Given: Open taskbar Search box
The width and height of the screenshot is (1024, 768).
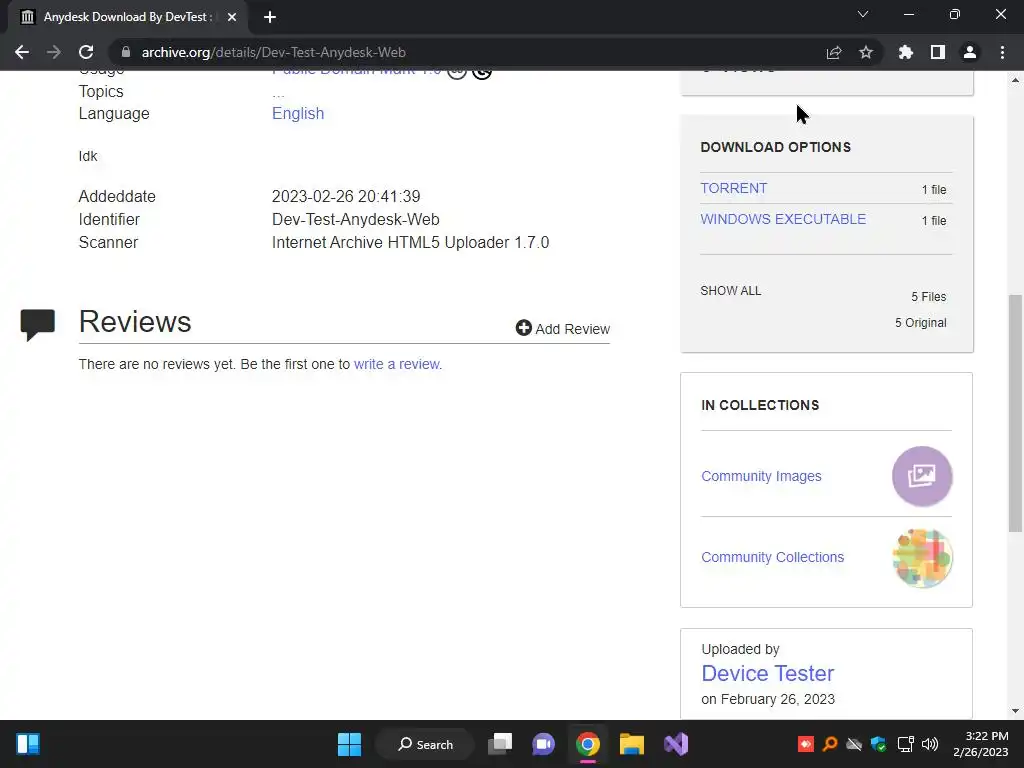Looking at the screenshot, I should tap(425, 744).
